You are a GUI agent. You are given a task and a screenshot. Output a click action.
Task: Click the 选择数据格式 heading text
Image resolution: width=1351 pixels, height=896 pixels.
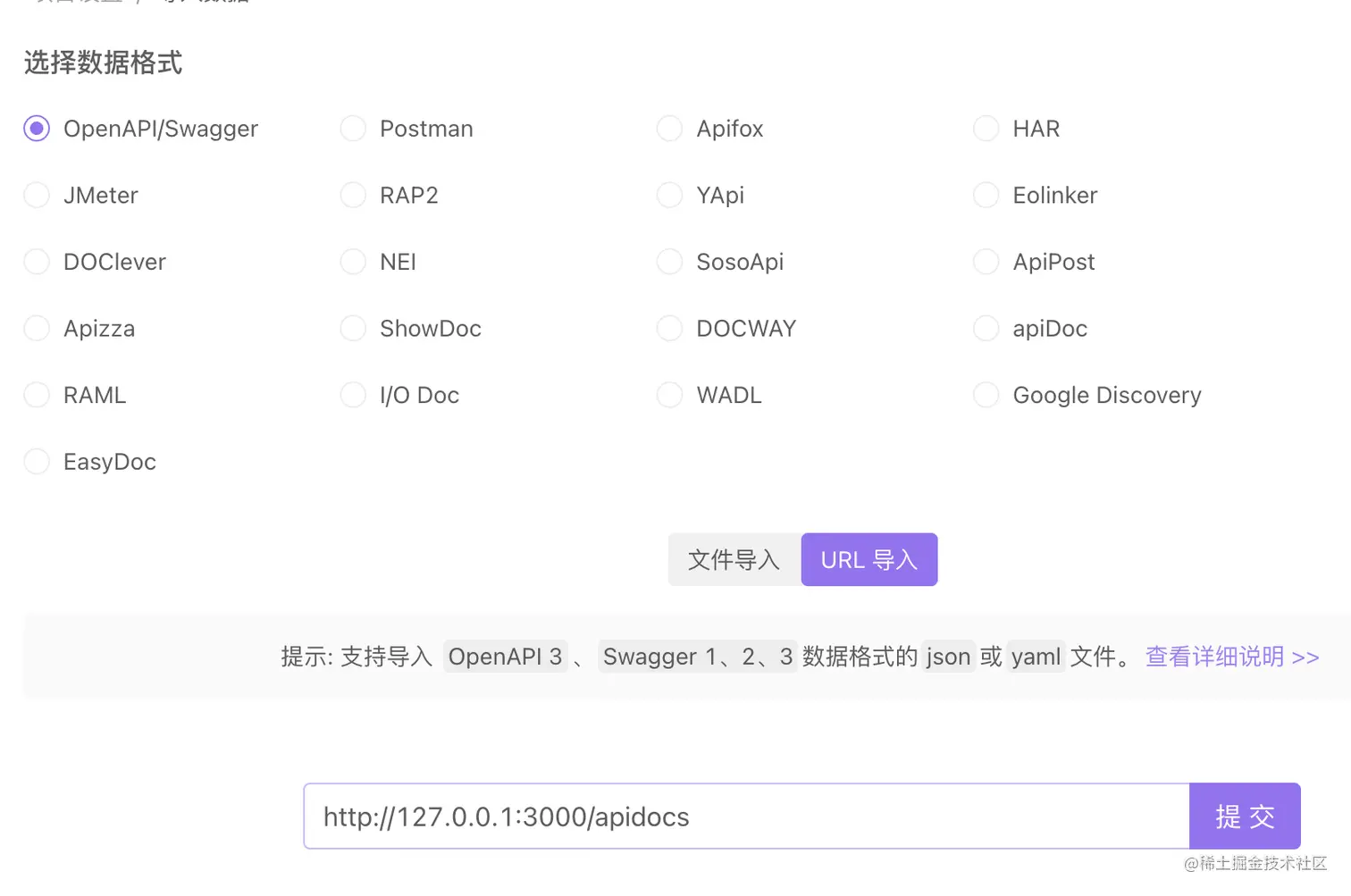point(103,63)
